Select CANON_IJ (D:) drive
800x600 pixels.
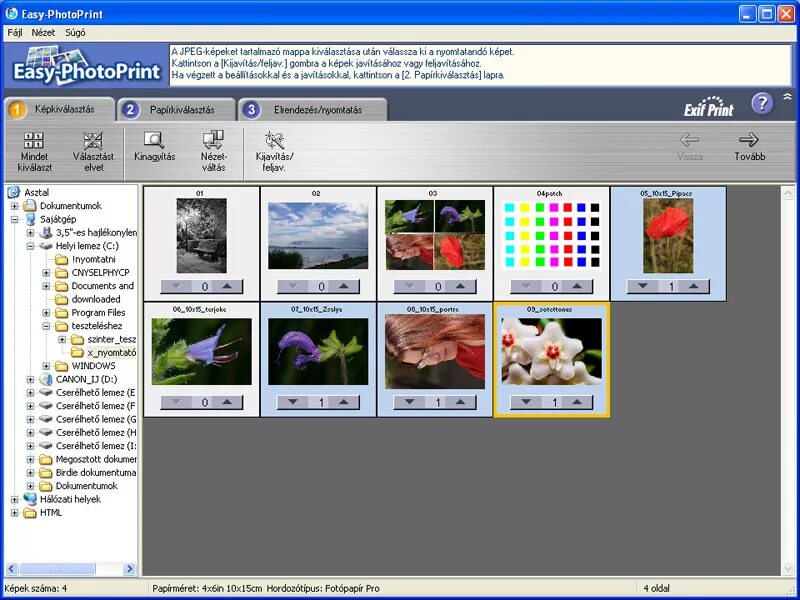pyautogui.click(x=86, y=379)
